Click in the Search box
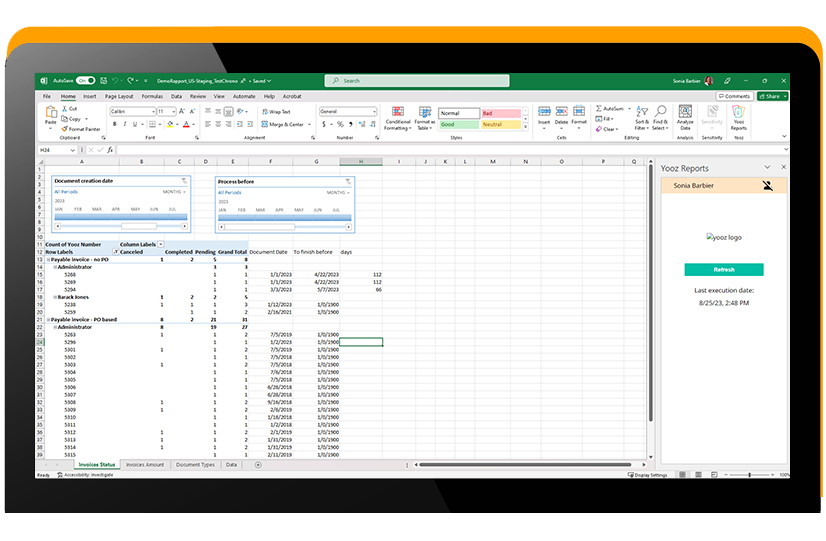This screenshot has height=541, width=826. tap(417, 81)
